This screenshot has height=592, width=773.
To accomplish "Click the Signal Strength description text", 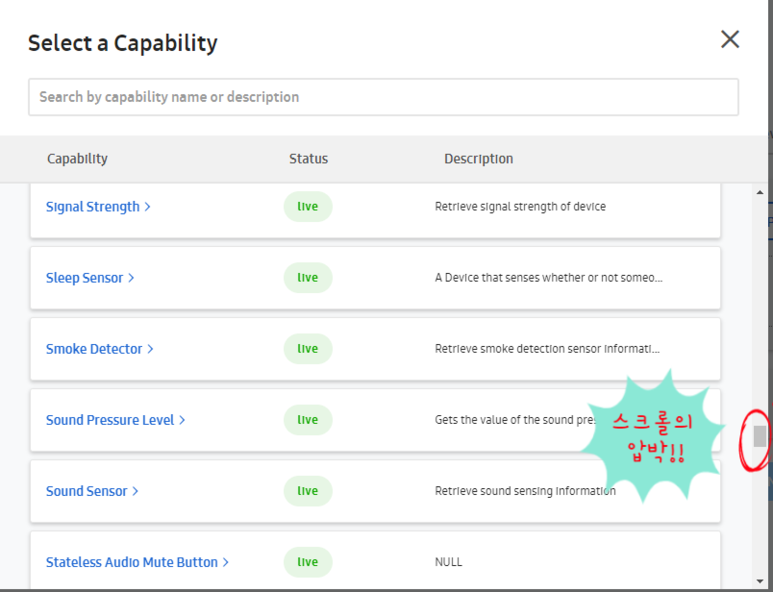I will click(520, 207).
